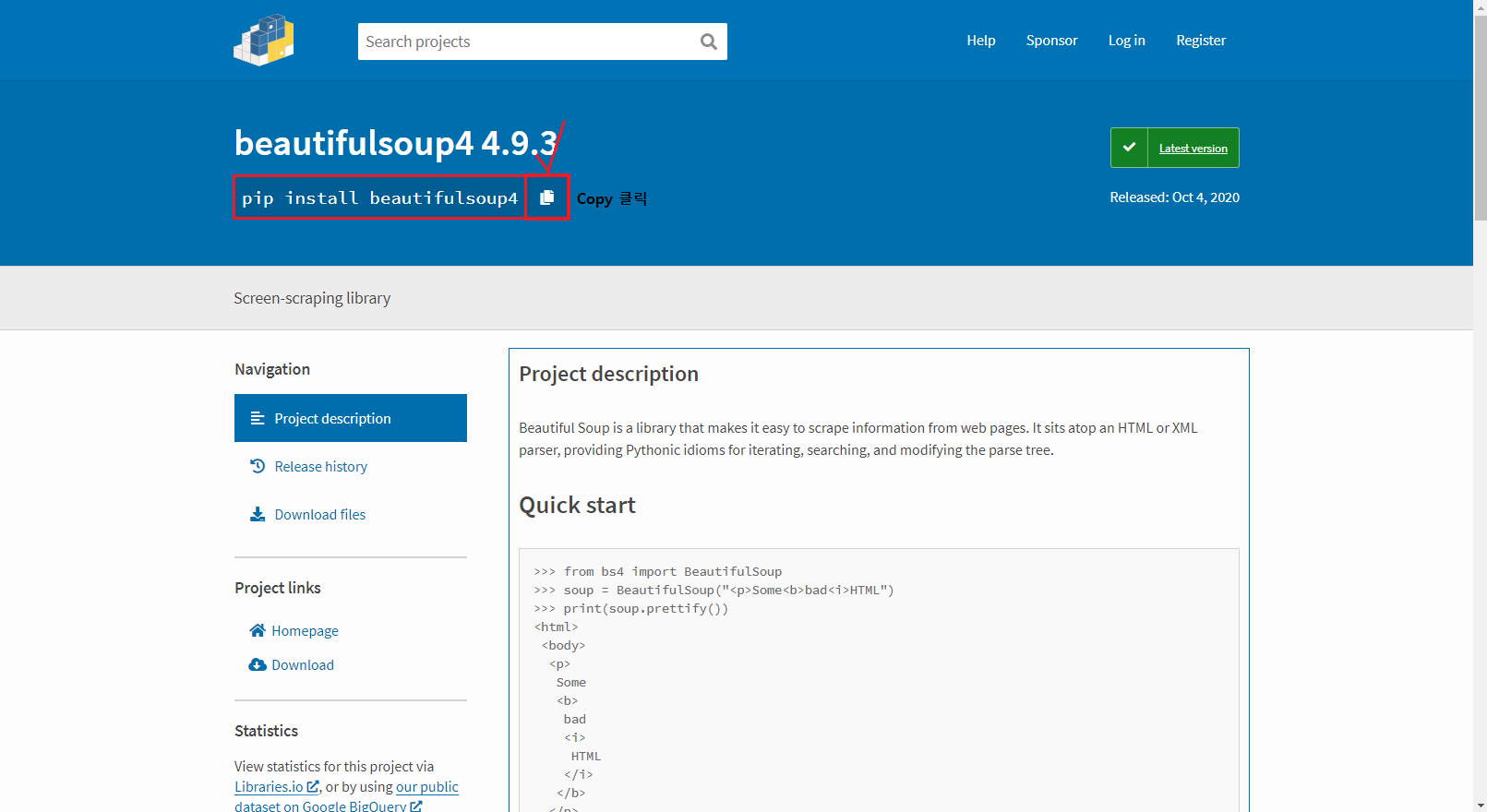Click the Download files arrow icon
The image size is (1487, 812).
click(x=258, y=514)
